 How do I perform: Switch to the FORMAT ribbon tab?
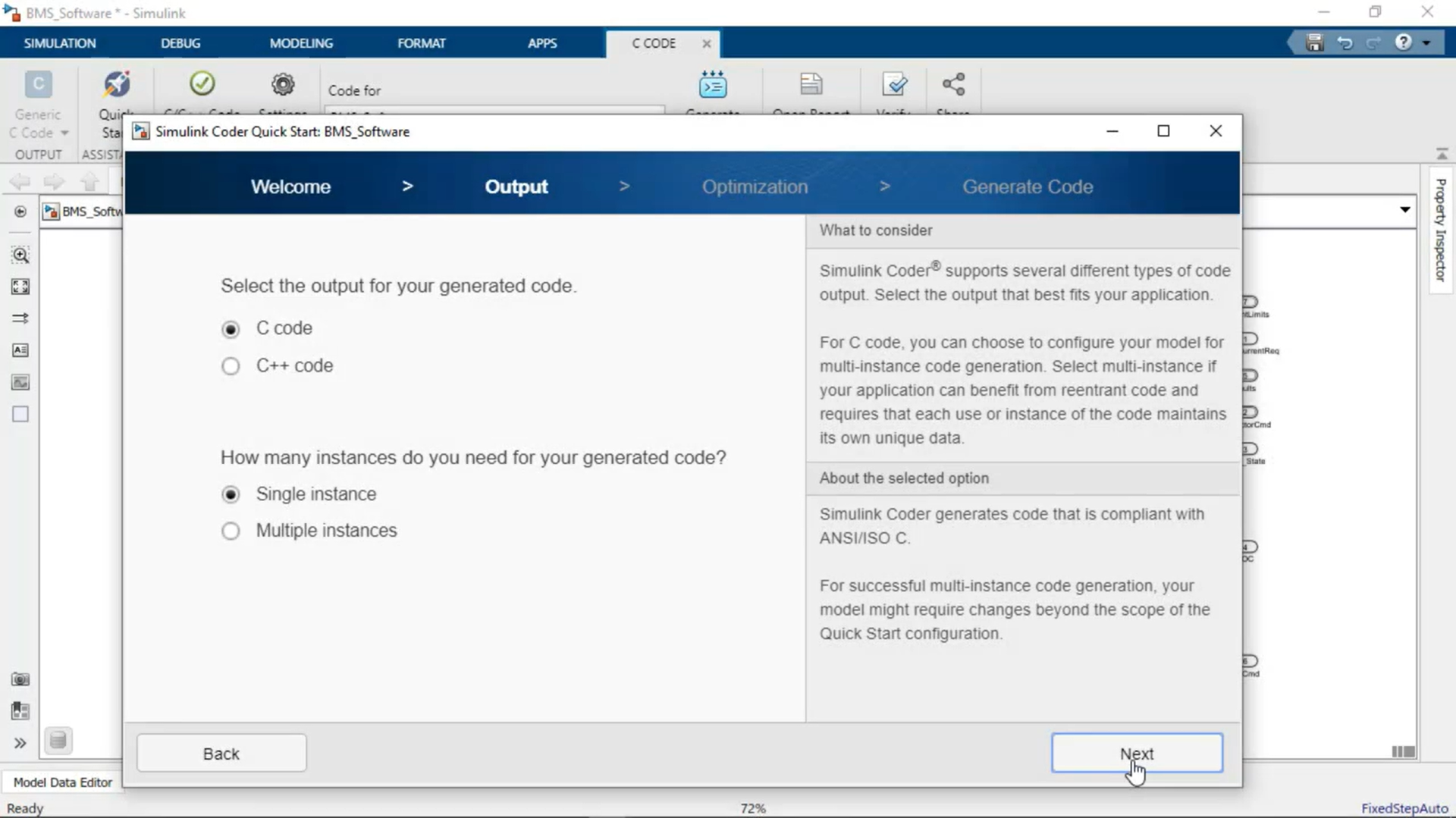[422, 43]
